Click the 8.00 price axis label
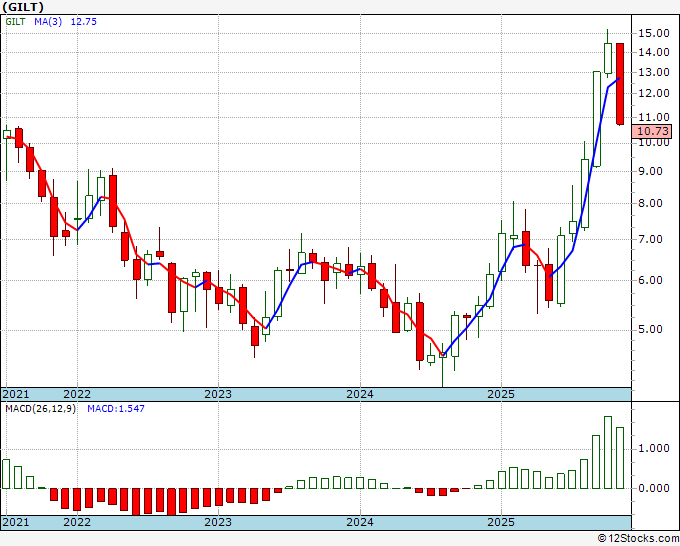 (650, 203)
